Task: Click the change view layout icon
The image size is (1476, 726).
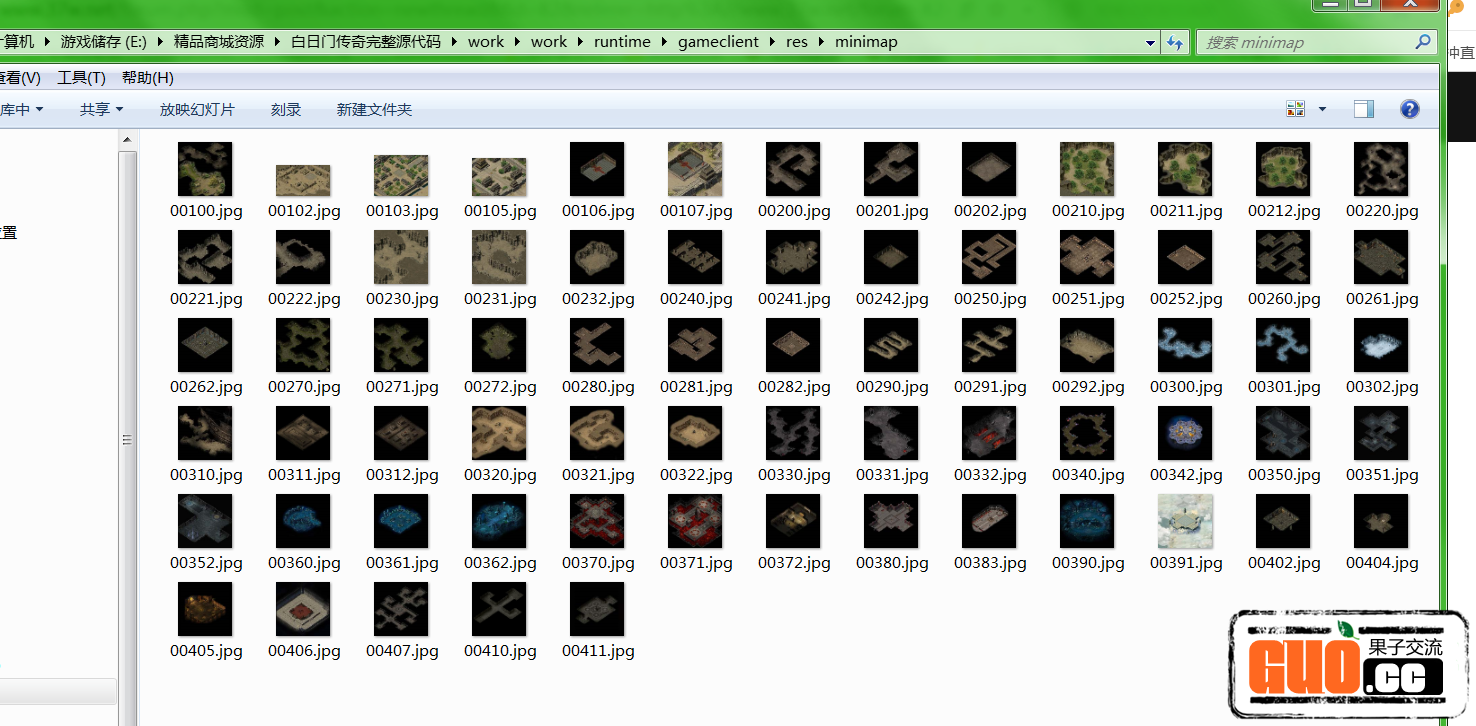Action: 1295,108
